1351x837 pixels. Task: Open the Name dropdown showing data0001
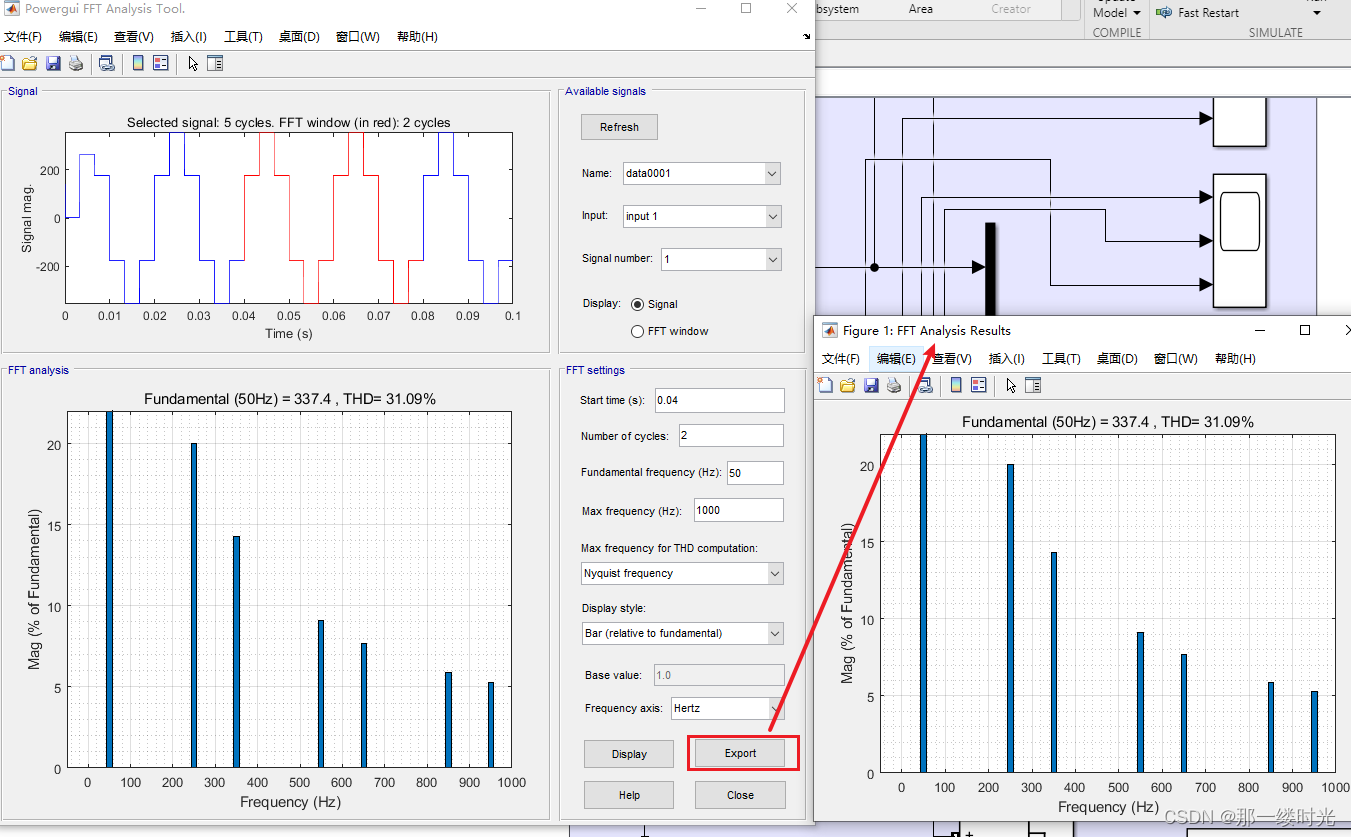point(701,173)
